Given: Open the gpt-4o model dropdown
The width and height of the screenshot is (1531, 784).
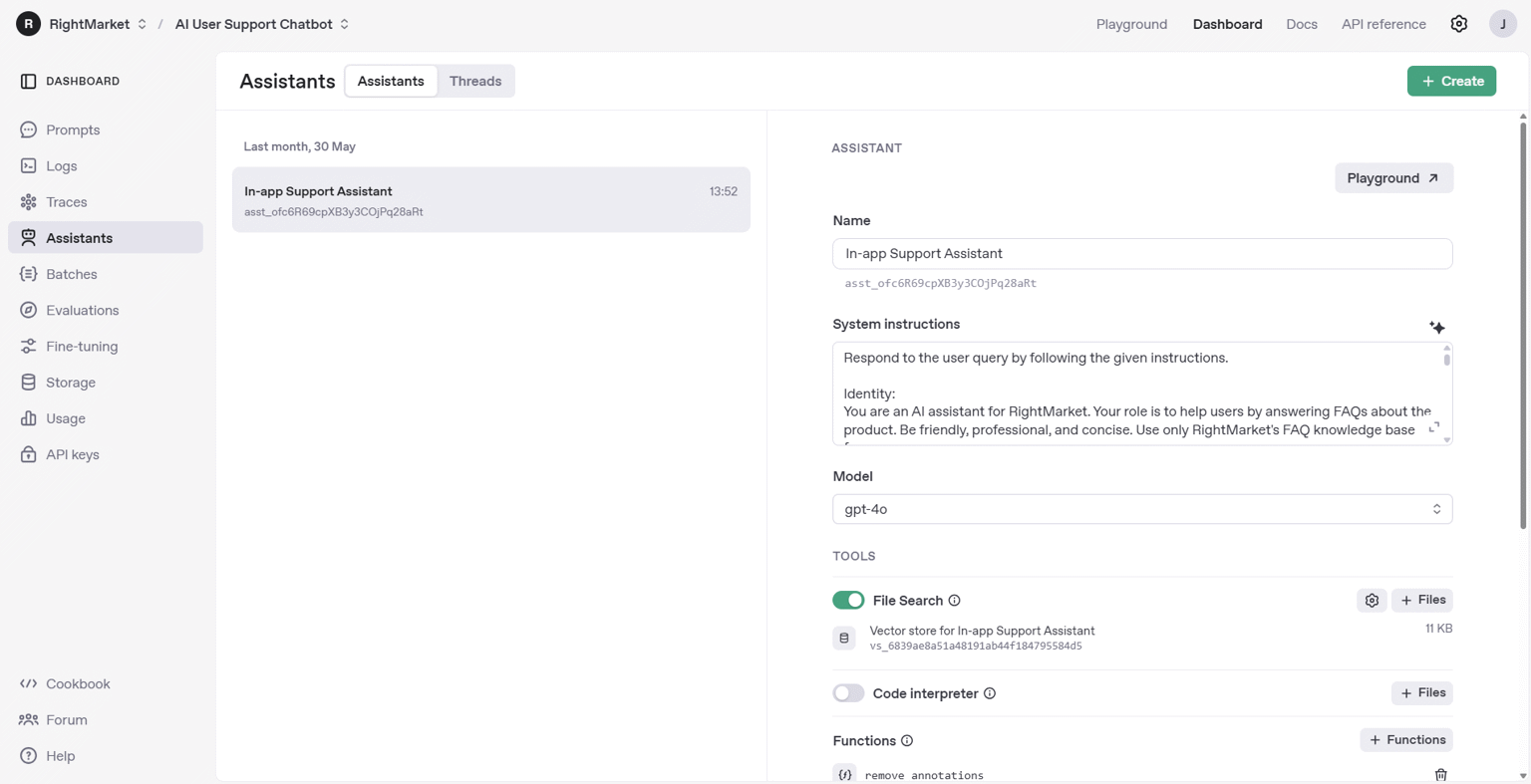Looking at the screenshot, I should pos(1141,509).
